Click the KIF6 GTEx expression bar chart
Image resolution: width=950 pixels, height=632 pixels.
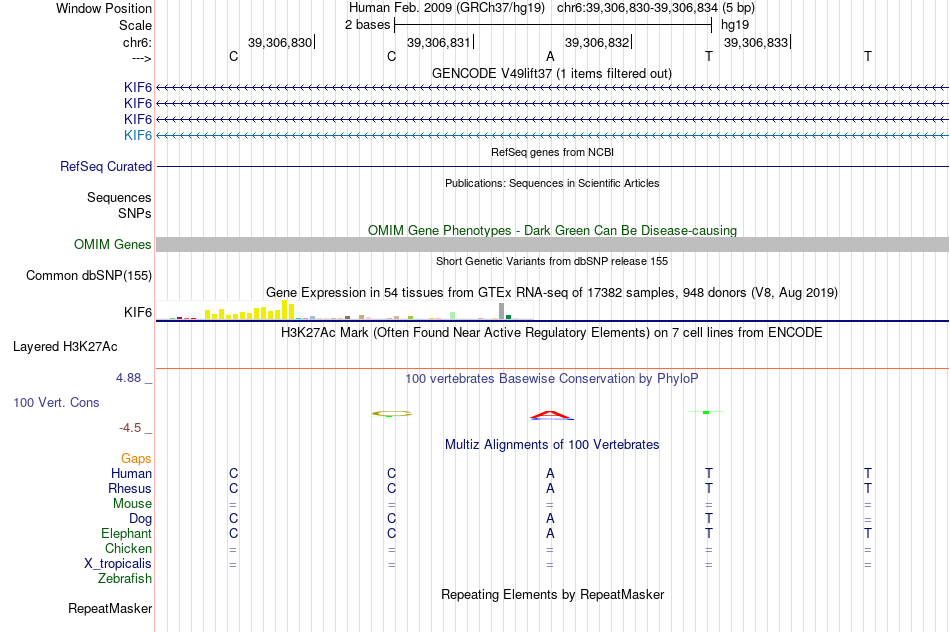(345, 310)
